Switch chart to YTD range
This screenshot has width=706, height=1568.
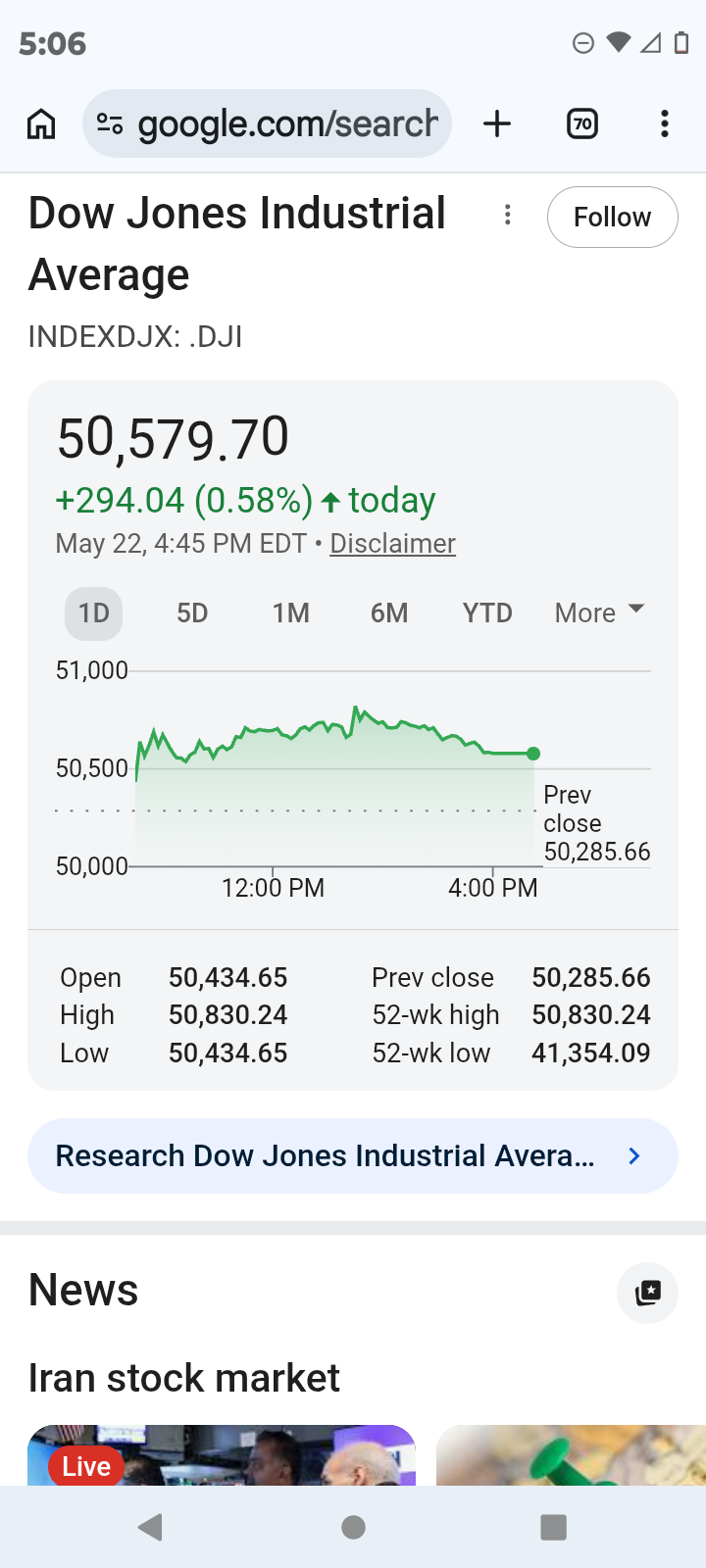[487, 613]
